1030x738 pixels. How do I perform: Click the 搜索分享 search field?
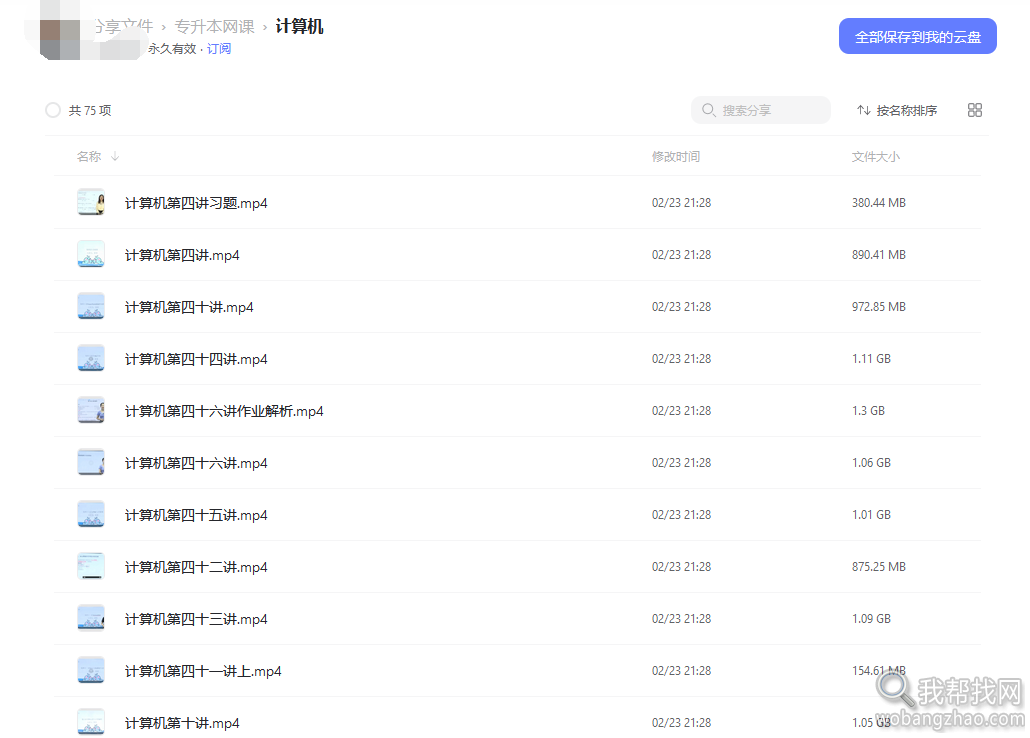761,110
